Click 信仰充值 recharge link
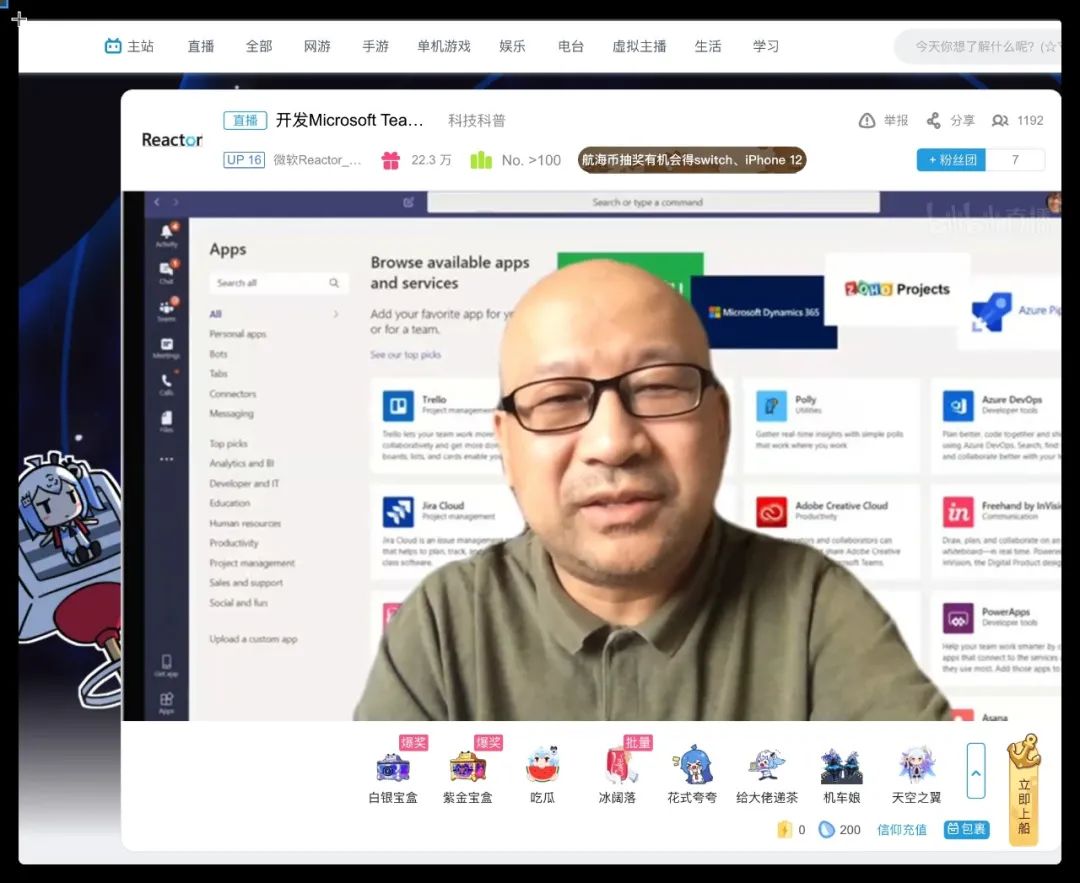 [902, 829]
